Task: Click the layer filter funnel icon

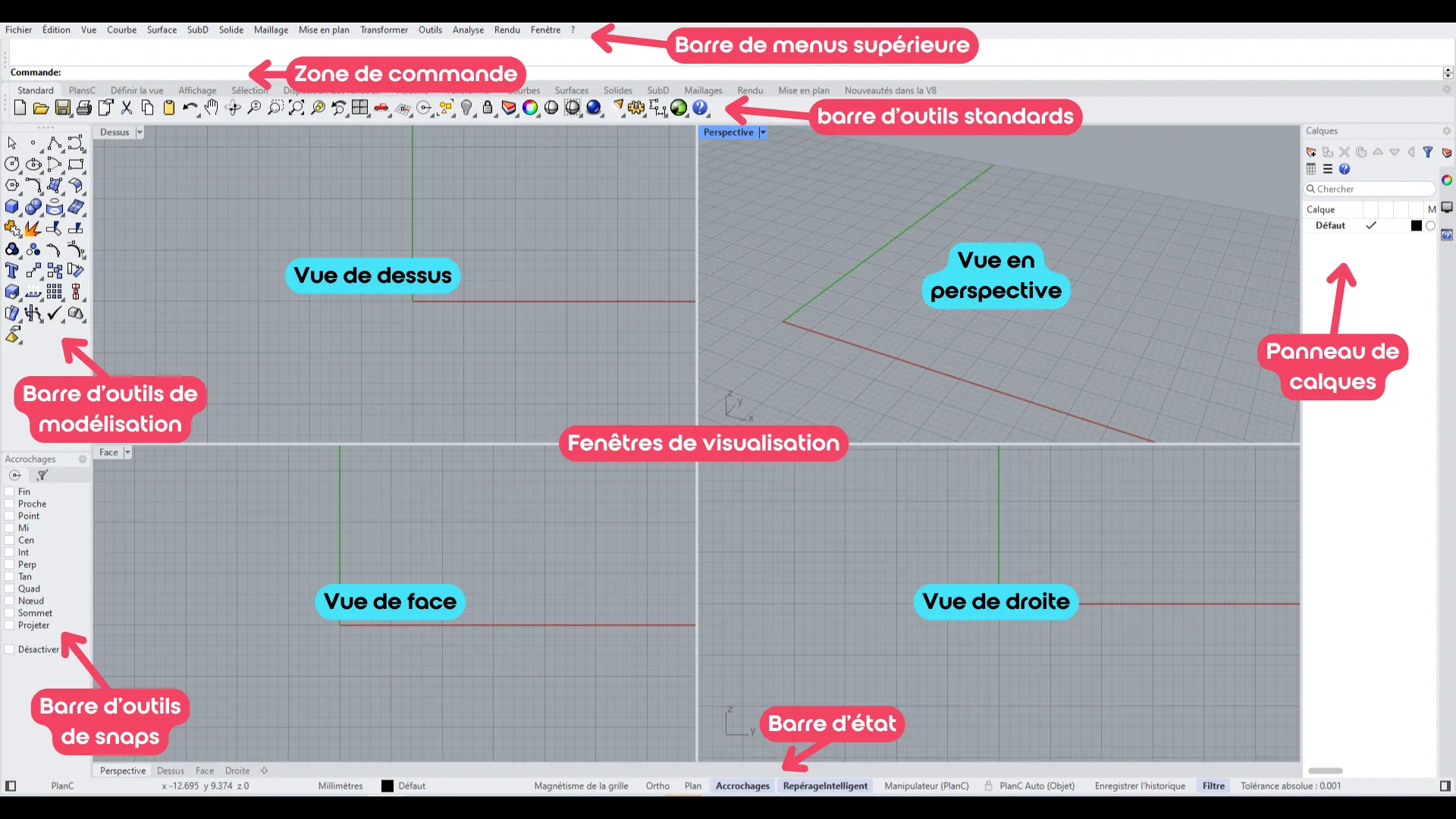Action: 1428,152
